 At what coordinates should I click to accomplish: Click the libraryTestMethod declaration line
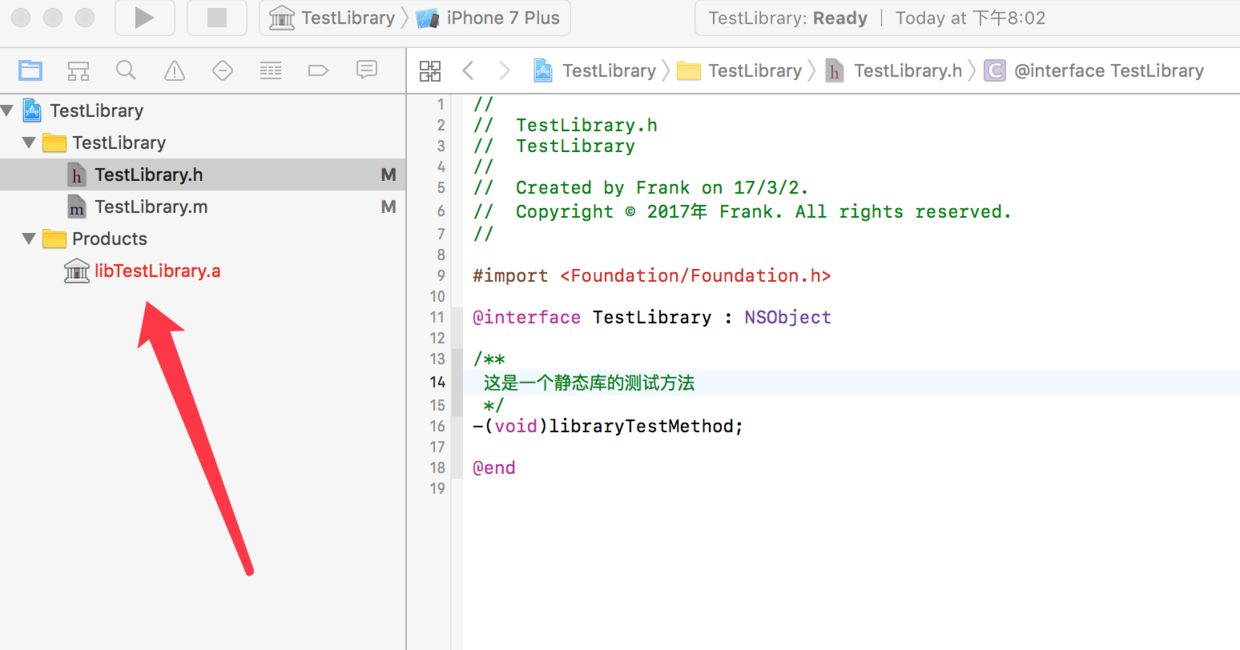(608, 426)
